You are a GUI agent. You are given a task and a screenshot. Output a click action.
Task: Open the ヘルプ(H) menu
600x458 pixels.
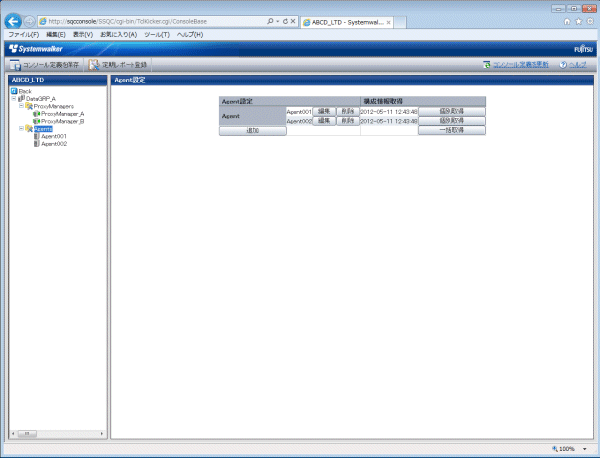click(190, 35)
